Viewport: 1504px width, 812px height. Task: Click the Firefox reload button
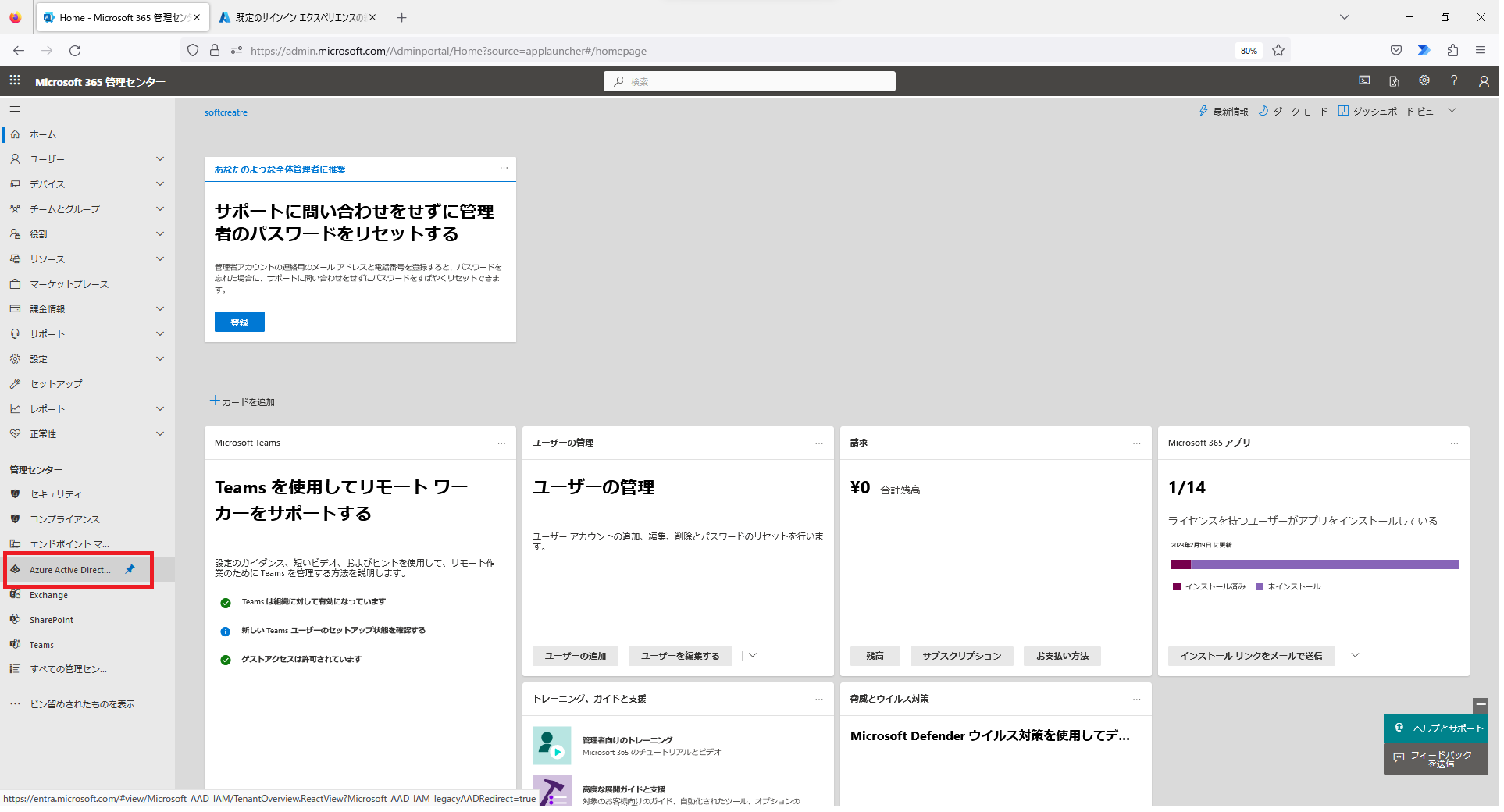tap(75, 51)
